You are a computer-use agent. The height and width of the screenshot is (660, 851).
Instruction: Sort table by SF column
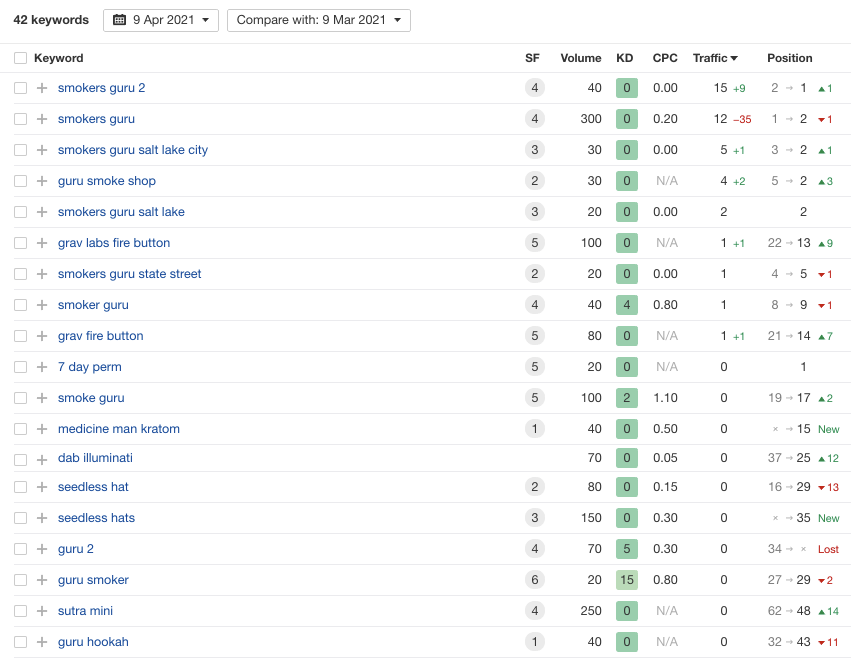(532, 58)
